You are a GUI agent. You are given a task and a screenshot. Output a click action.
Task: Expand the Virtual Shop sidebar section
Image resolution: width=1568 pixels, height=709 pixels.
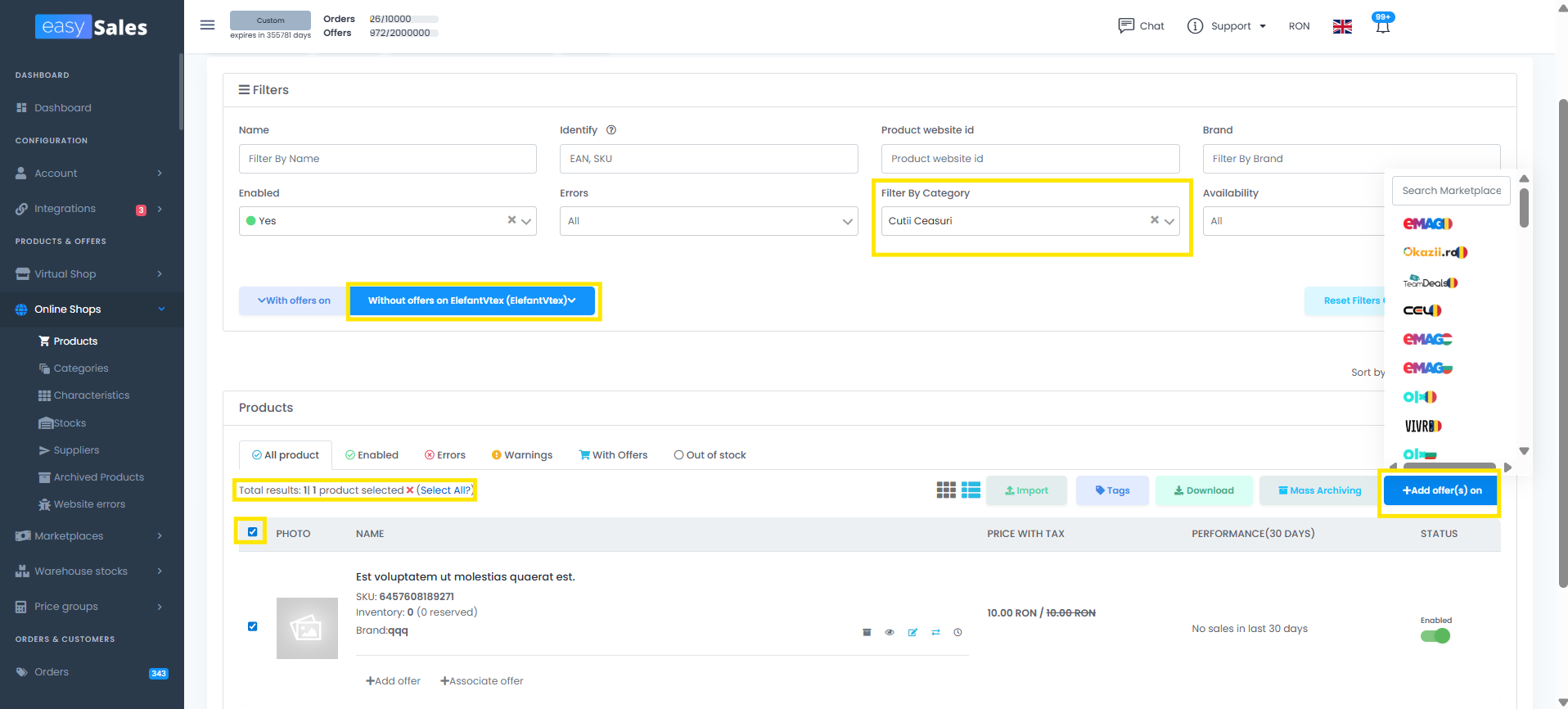[x=90, y=274]
